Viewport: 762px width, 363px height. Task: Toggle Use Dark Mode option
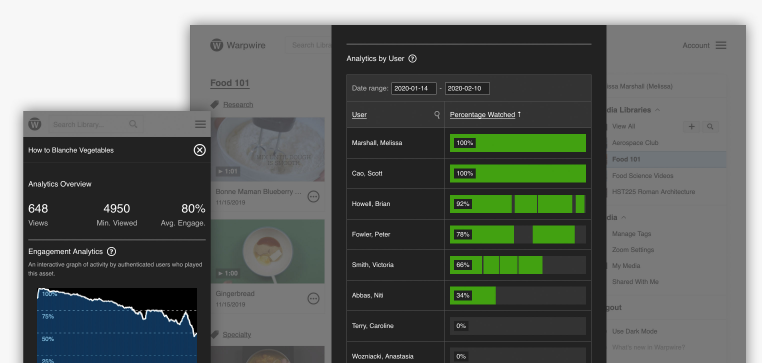tap(635, 331)
